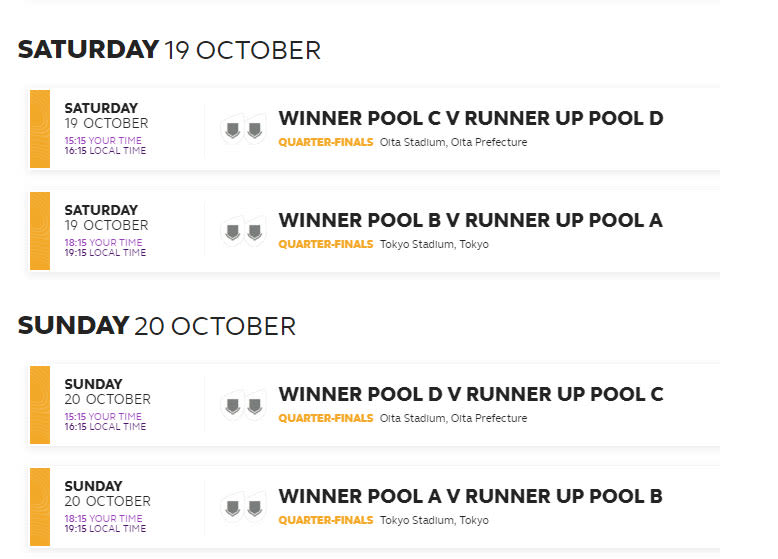Click left shield icon for Winner Pool D

pos(233,406)
